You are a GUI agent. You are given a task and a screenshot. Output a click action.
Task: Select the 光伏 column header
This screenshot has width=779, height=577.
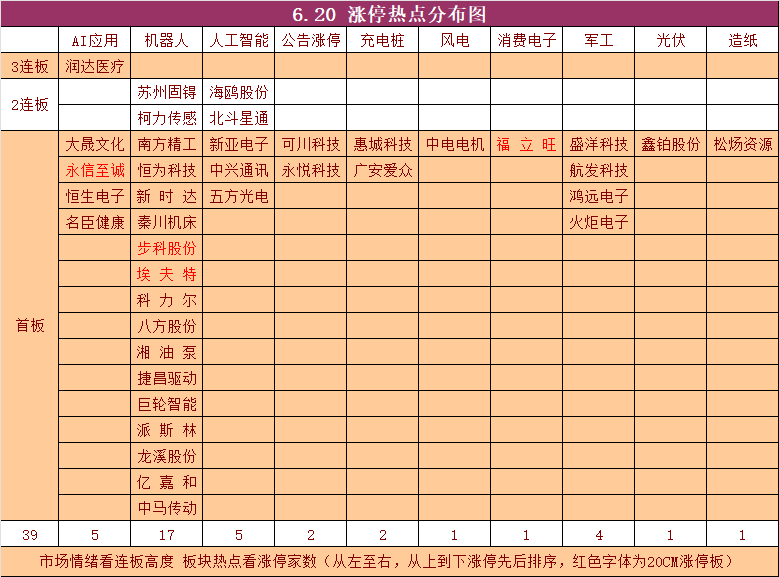click(671, 40)
